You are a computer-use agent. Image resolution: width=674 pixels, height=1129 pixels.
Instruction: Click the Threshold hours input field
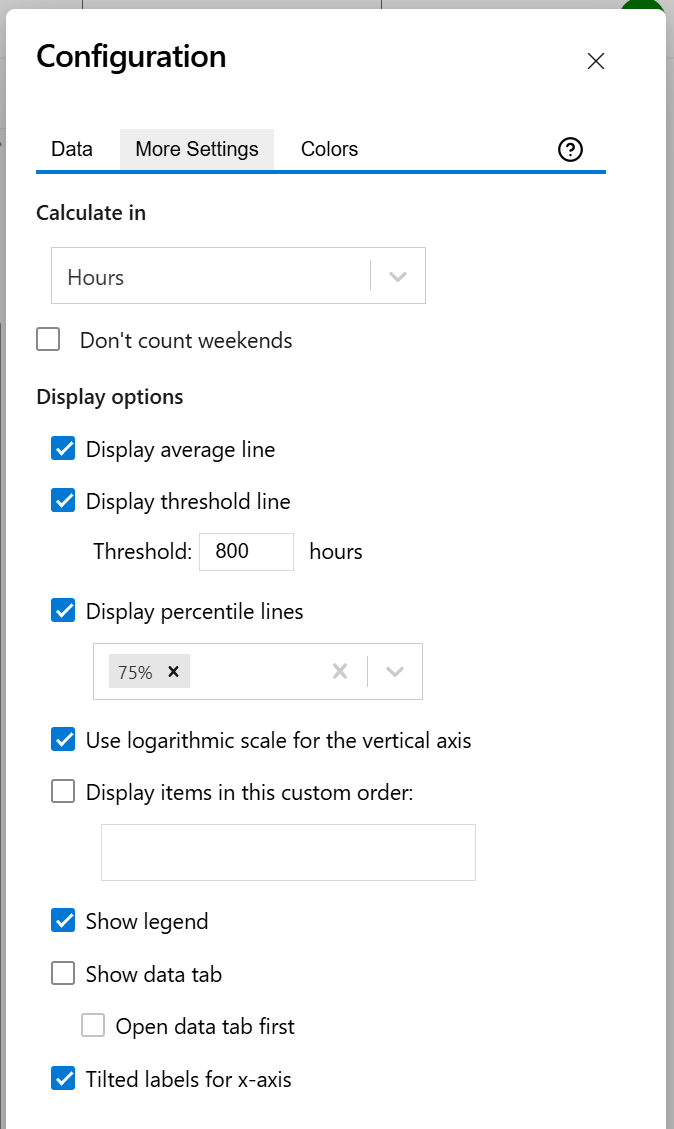(246, 551)
